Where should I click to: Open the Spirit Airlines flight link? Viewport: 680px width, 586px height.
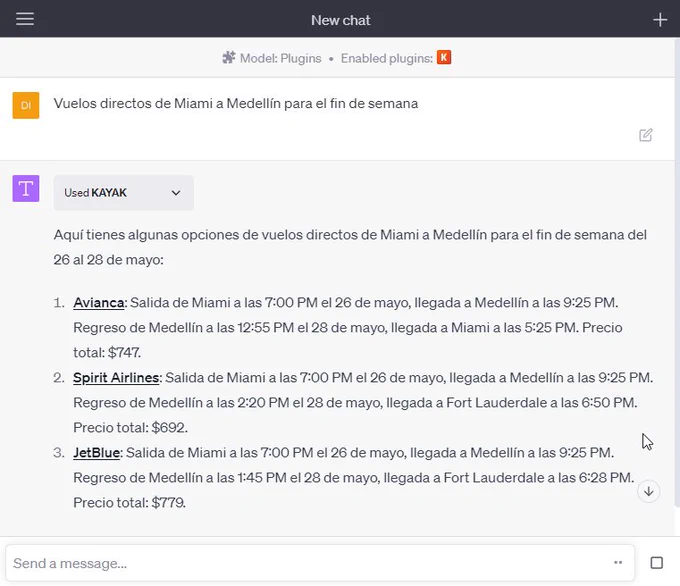point(116,377)
